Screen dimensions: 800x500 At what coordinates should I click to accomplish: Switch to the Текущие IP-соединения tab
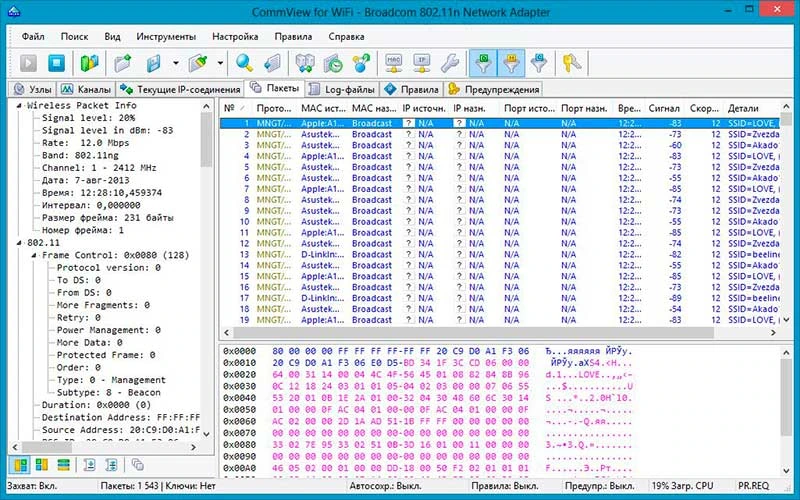pos(180,89)
